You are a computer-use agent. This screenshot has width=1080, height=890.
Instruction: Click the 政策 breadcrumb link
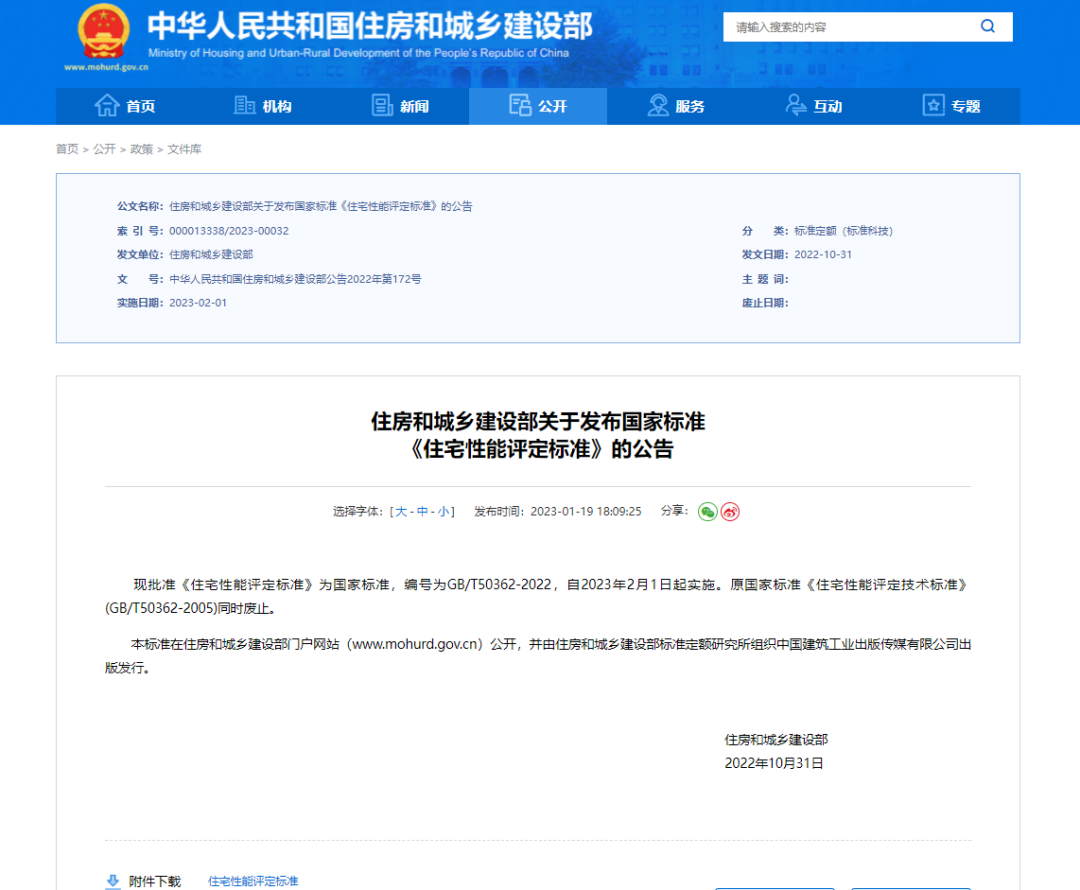pos(141,149)
